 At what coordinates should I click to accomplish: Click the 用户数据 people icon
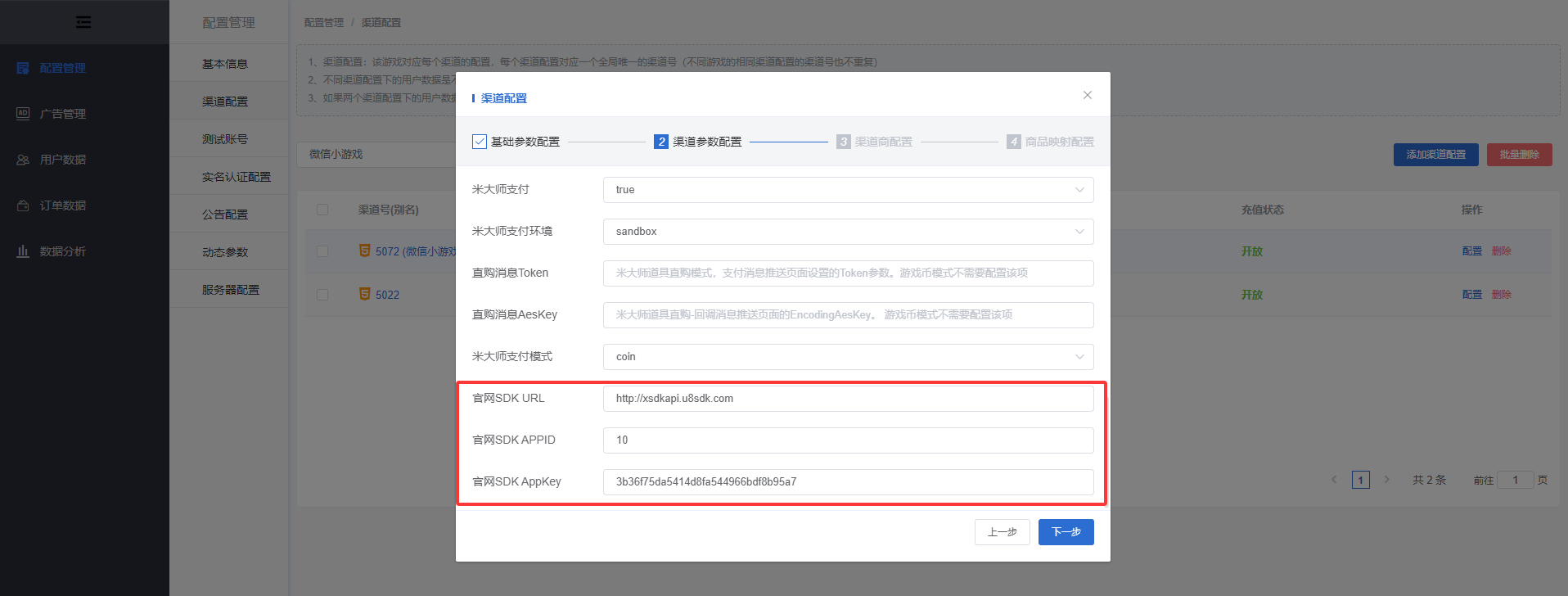point(23,160)
